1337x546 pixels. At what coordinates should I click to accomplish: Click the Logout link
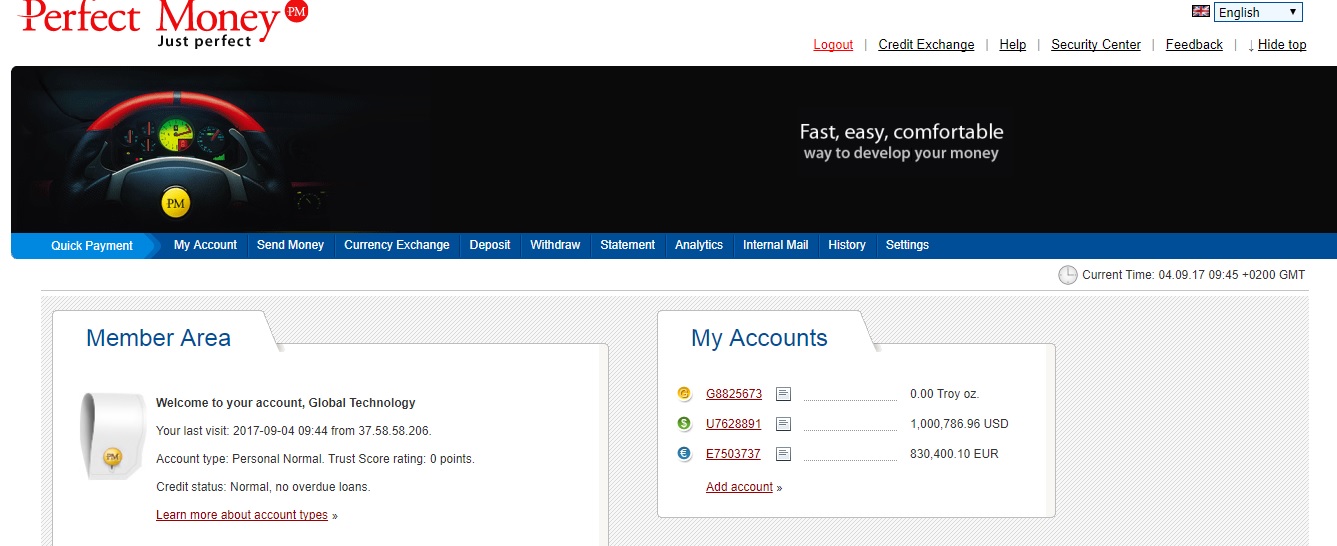[833, 45]
